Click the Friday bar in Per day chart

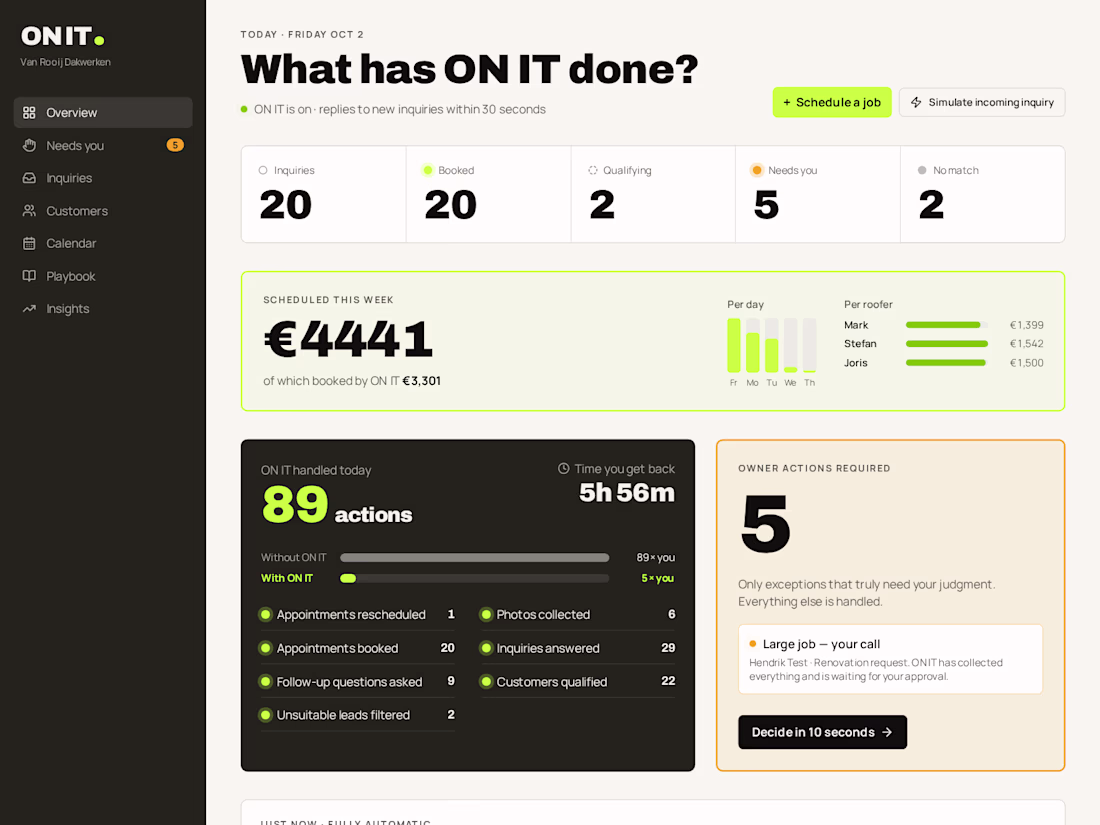(x=734, y=345)
